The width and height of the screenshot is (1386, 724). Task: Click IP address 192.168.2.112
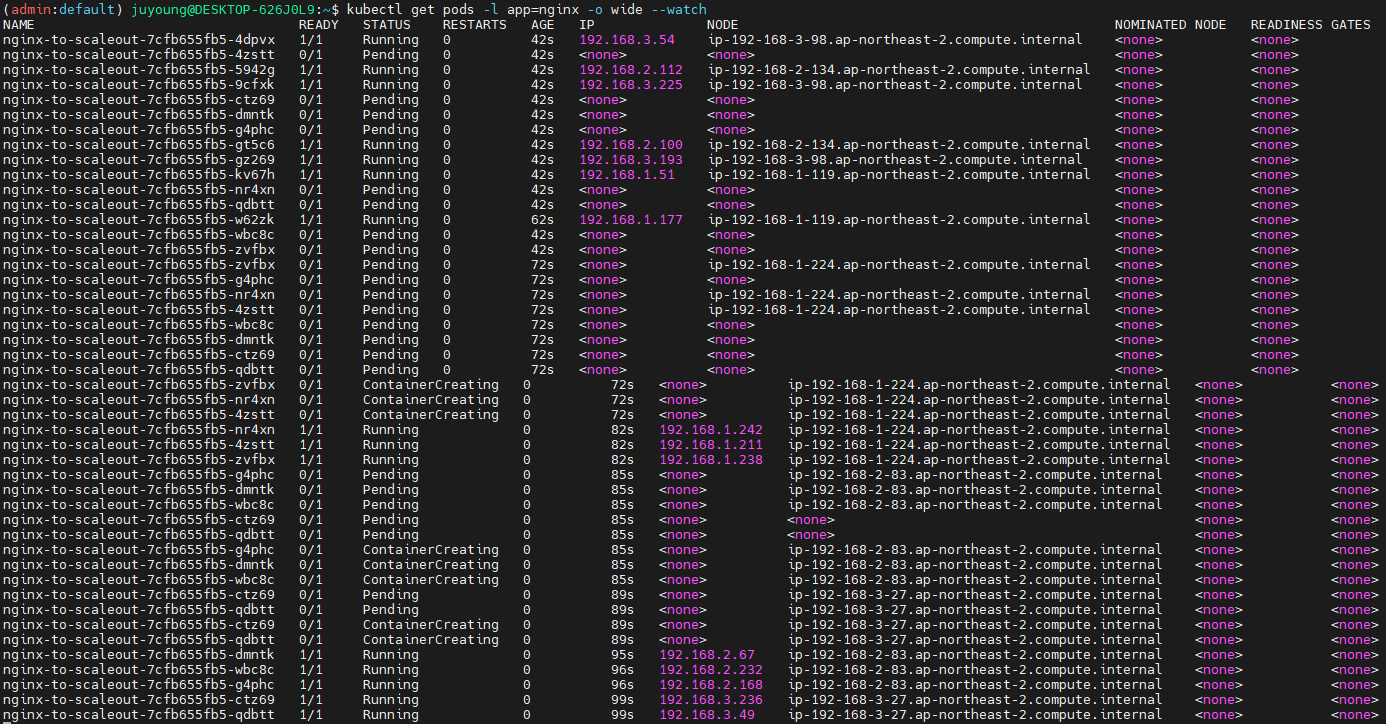click(631, 70)
